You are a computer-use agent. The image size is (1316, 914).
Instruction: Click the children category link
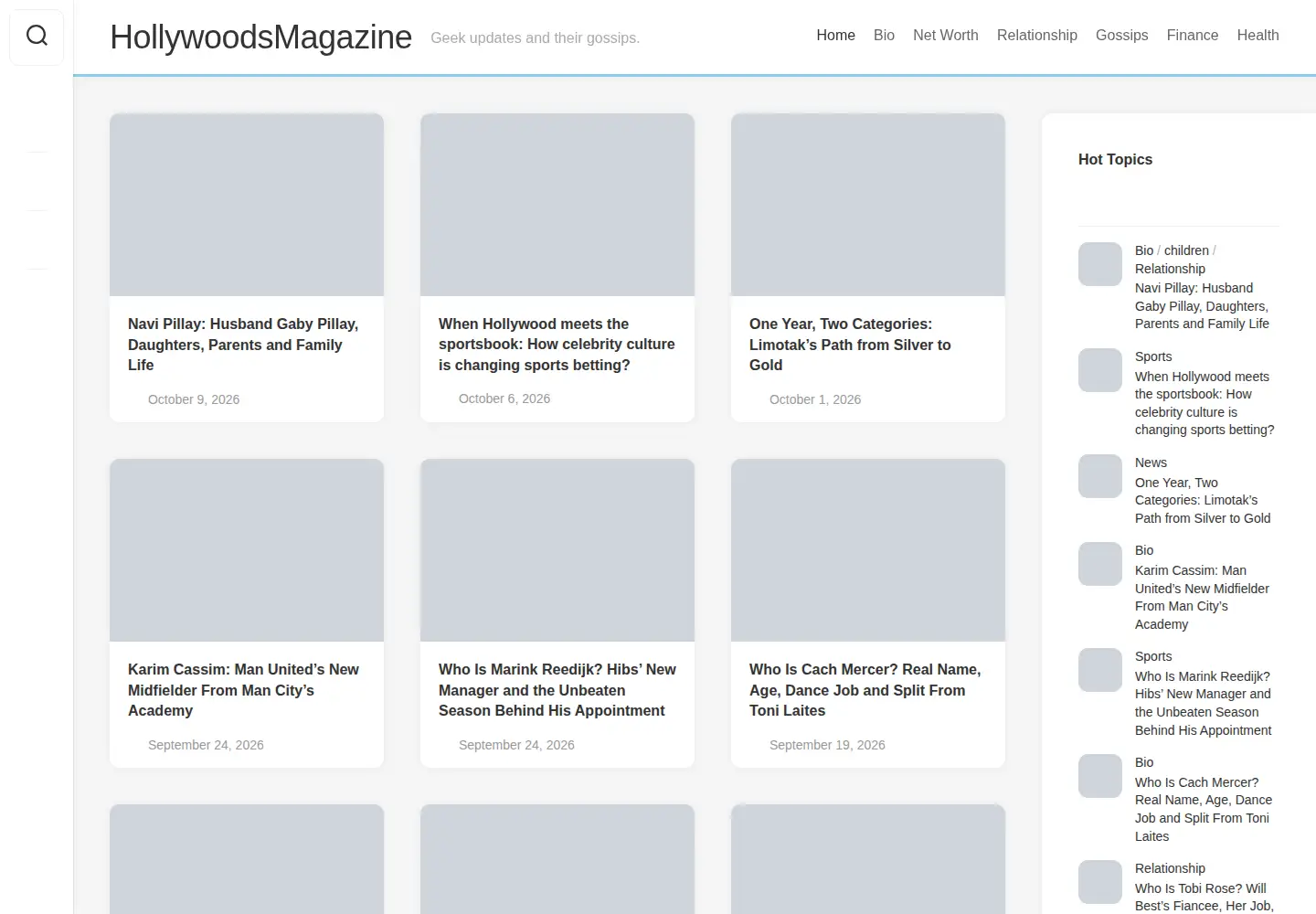pyautogui.click(x=1186, y=250)
